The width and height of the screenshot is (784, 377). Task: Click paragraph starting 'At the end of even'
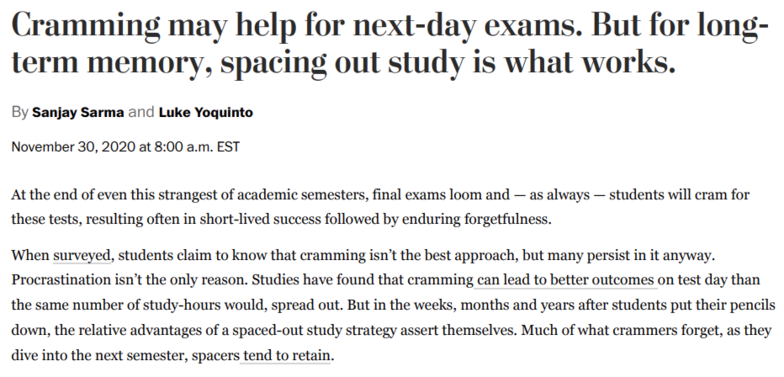(380, 207)
